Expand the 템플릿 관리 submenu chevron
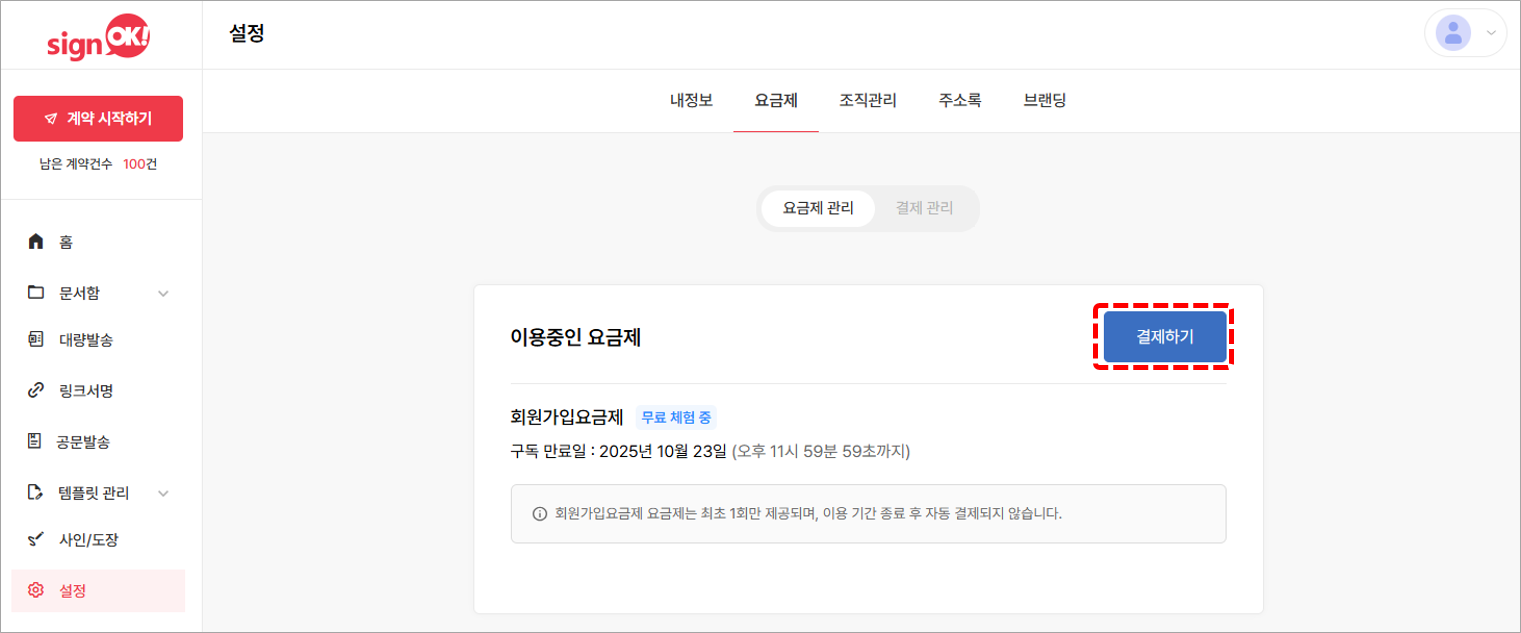 pyautogui.click(x=164, y=493)
